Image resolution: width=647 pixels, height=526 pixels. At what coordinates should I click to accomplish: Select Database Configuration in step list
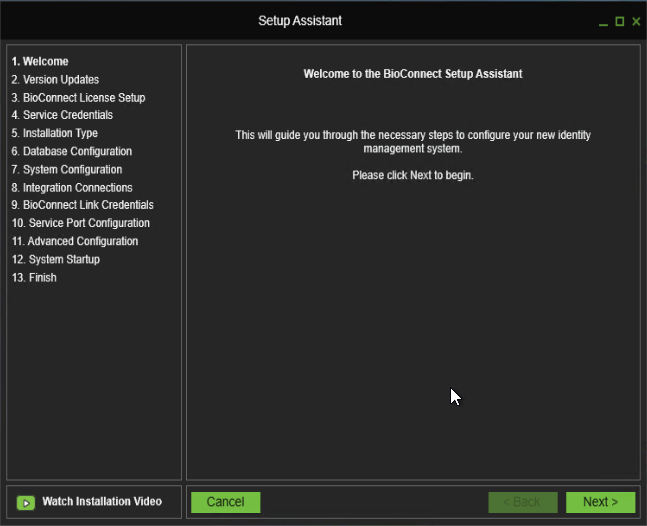[x=71, y=151]
